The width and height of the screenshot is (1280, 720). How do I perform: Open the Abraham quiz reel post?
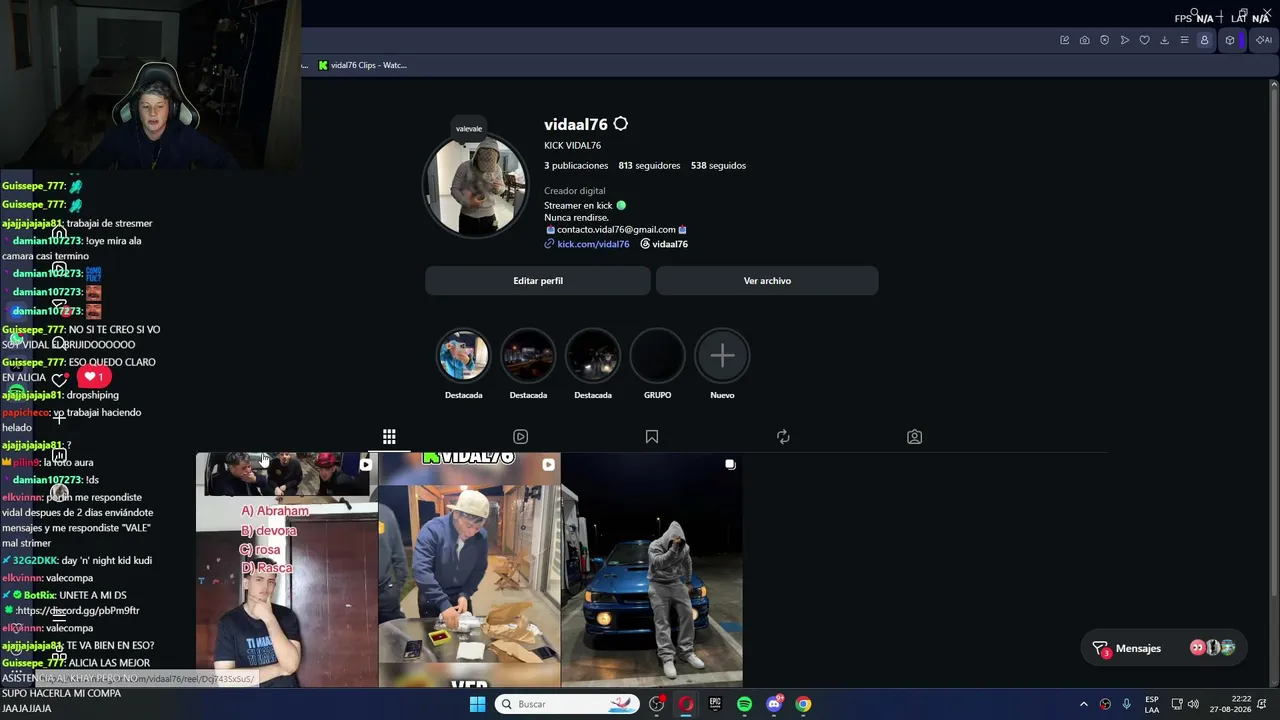pyautogui.click(x=287, y=570)
